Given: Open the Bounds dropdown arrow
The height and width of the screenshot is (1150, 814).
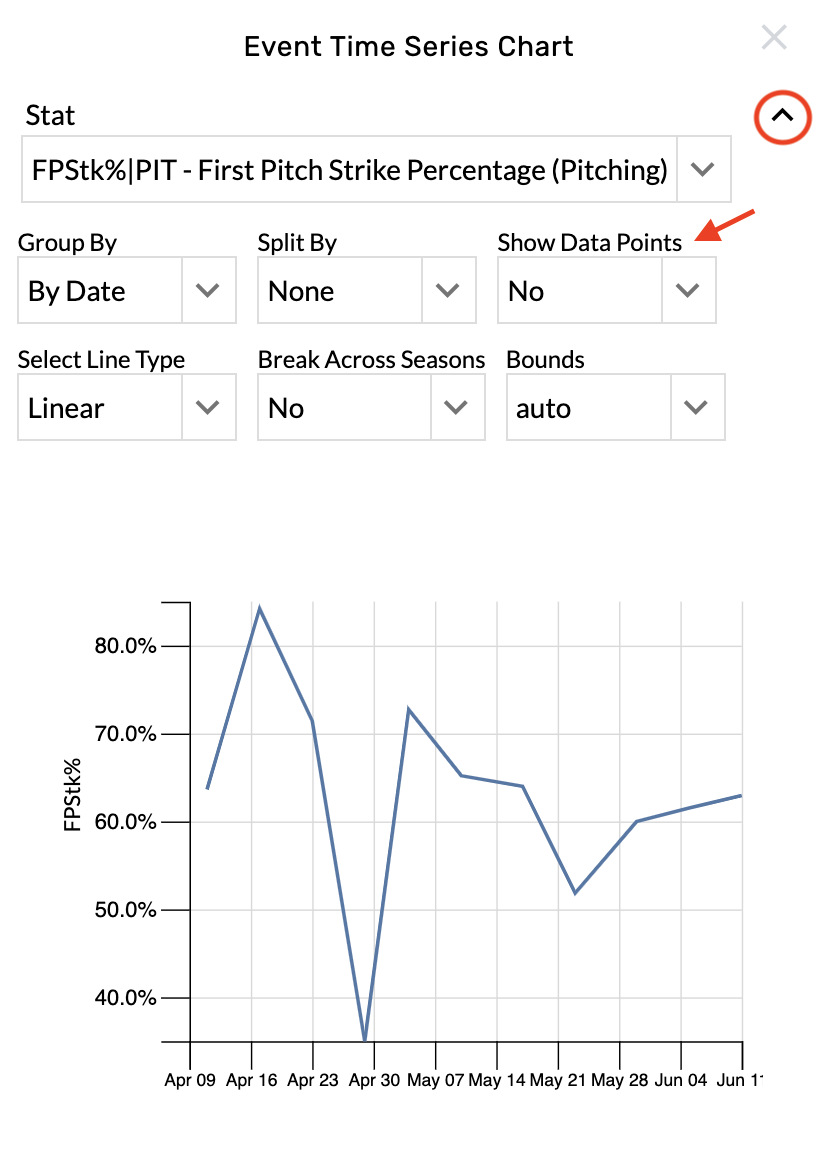Looking at the screenshot, I should (696, 408).
